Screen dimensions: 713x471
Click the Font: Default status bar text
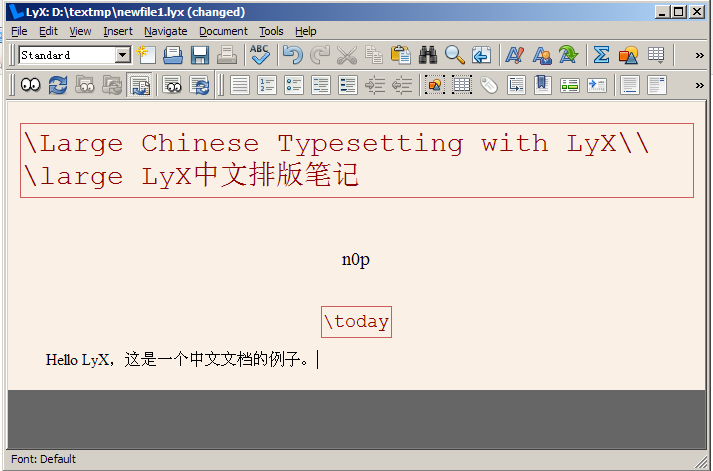click(x=44, y=459)
